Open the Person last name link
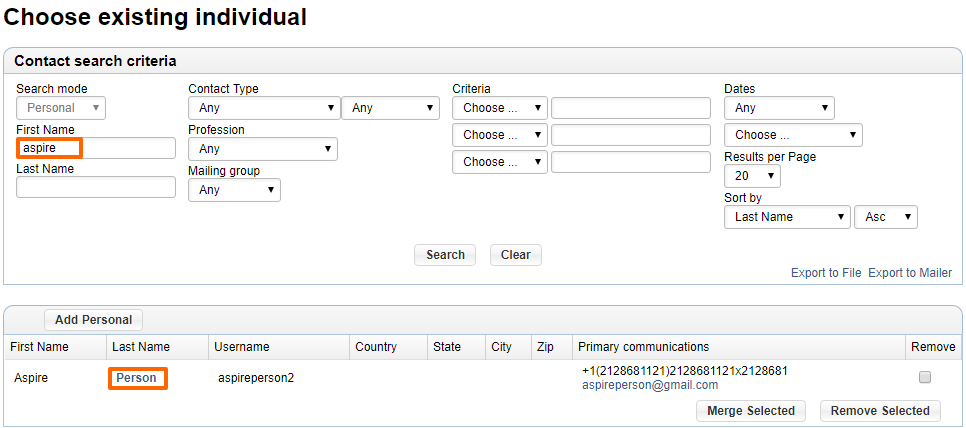The height and width of the screenshot is (428, 966). (x=137, y=378)
